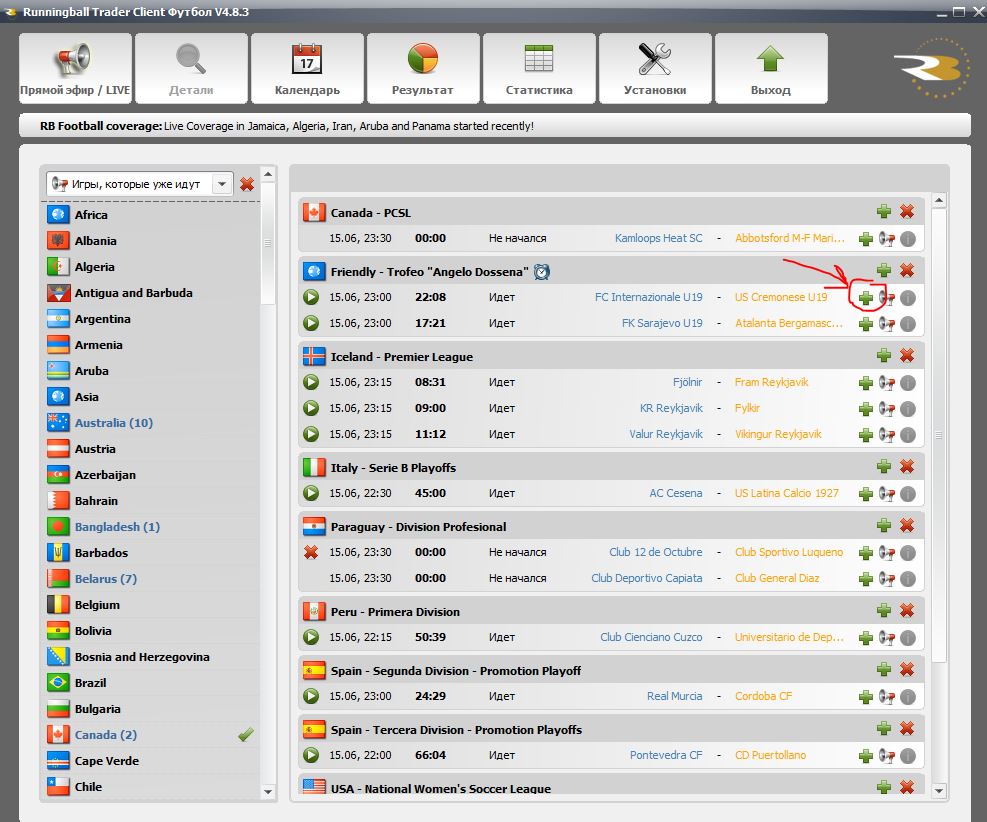Image resolution: width=987 pixels, height=822 pixels.
Task: Click the country list scroll up arrow
Action: 268,174
